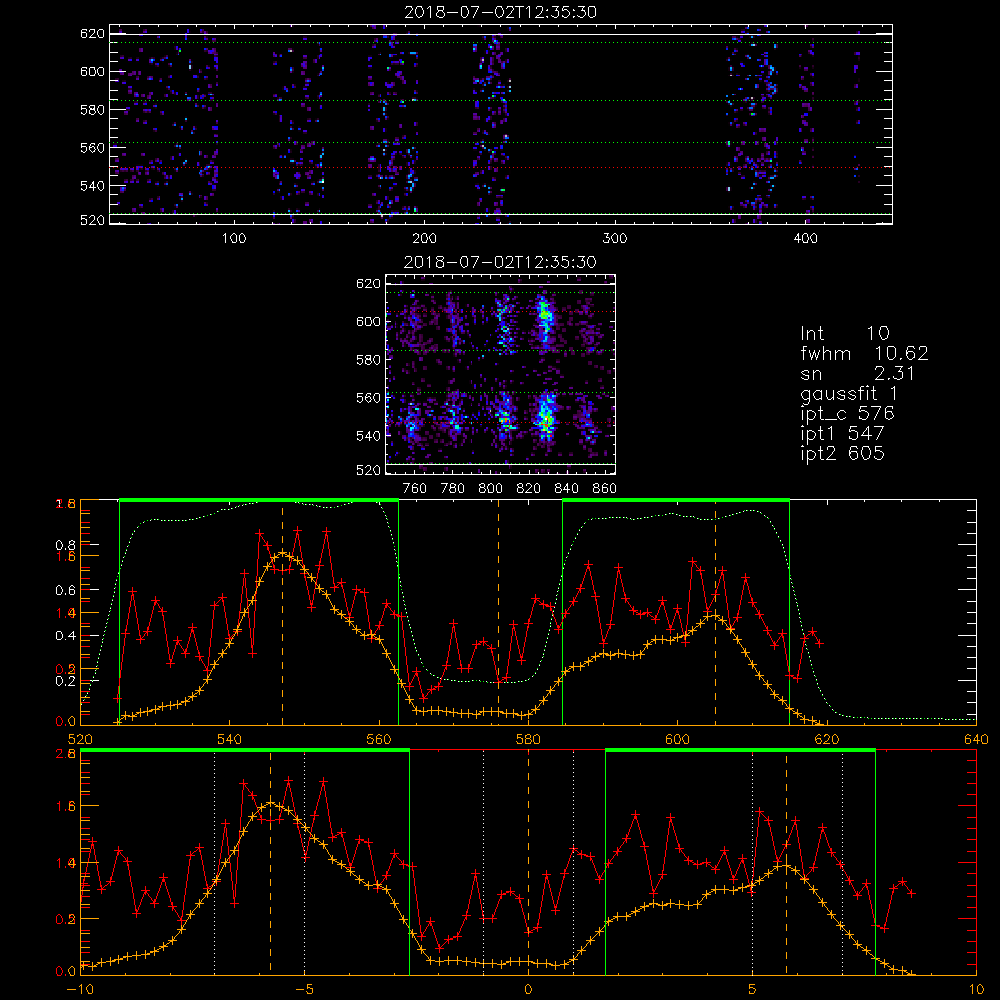Click x-axis label 580 on upper profile plot
The image size is (1000, 1000).
pos(528,740)
